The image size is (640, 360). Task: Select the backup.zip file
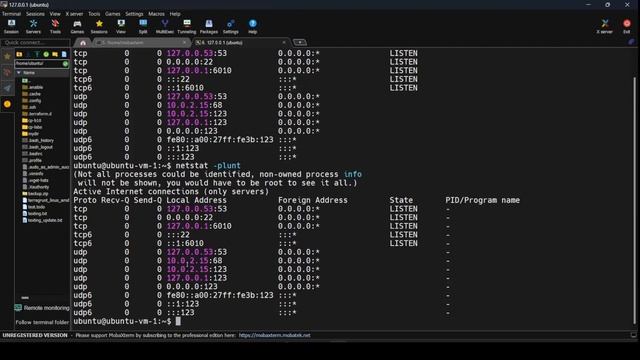[x=36, y=193]
